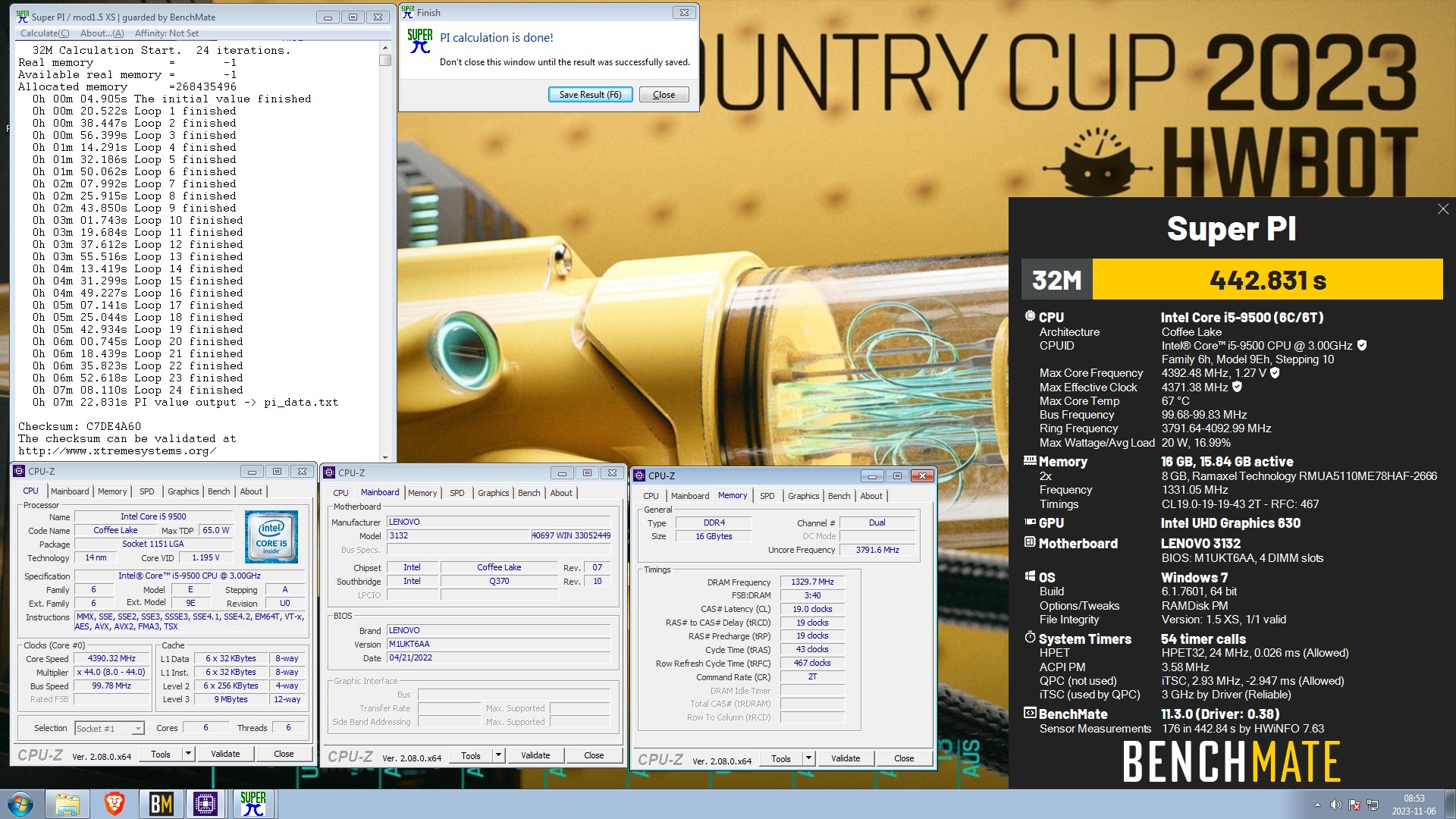This screenshot has height=819, width=1456.
Task: Click the CPU-Z chip icon on the taskbar
Action: (x=206, y=804)
